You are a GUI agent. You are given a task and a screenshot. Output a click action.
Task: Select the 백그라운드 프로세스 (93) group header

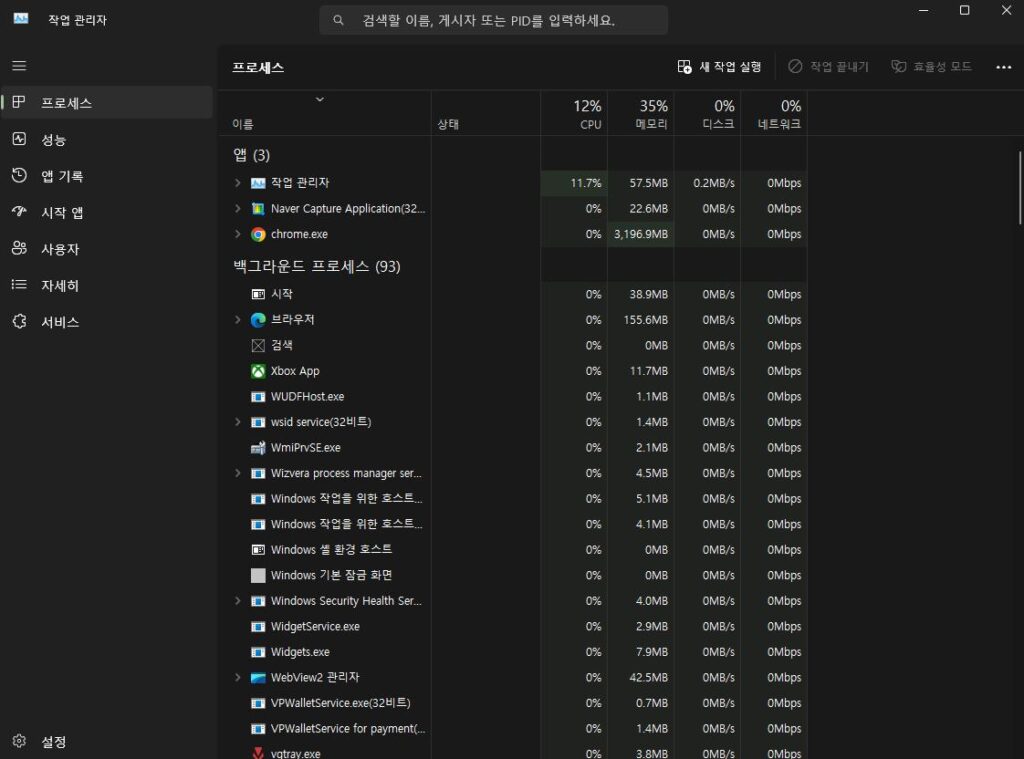tap(317, 266)
